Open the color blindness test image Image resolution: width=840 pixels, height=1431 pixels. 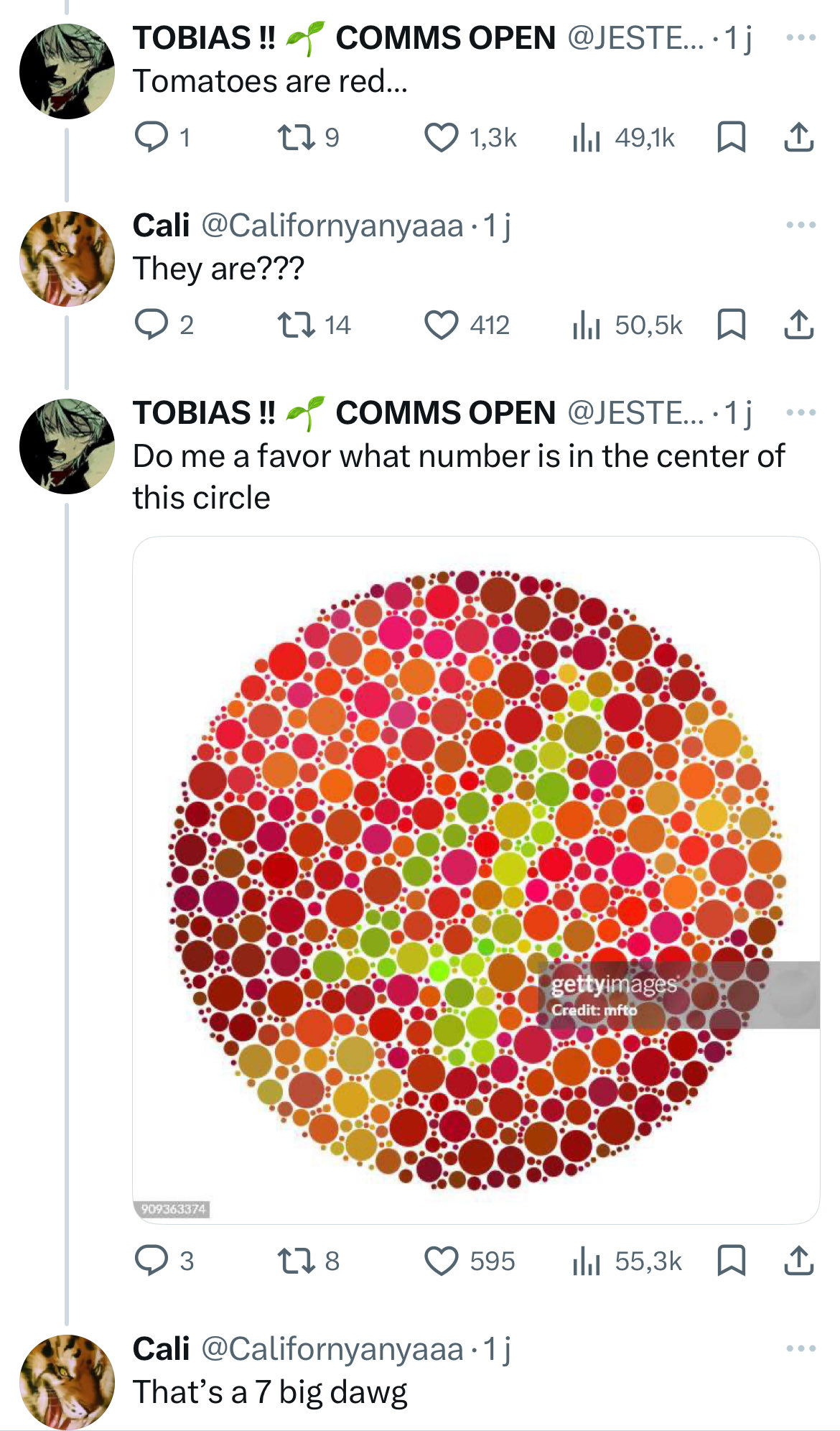[x=475, y=879]
